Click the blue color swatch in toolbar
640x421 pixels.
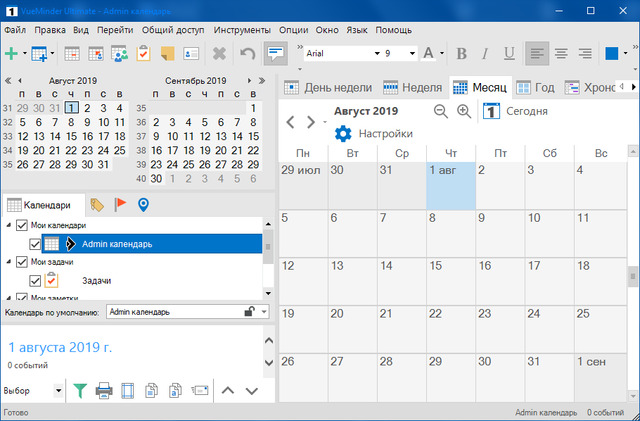tap(611, 53)
